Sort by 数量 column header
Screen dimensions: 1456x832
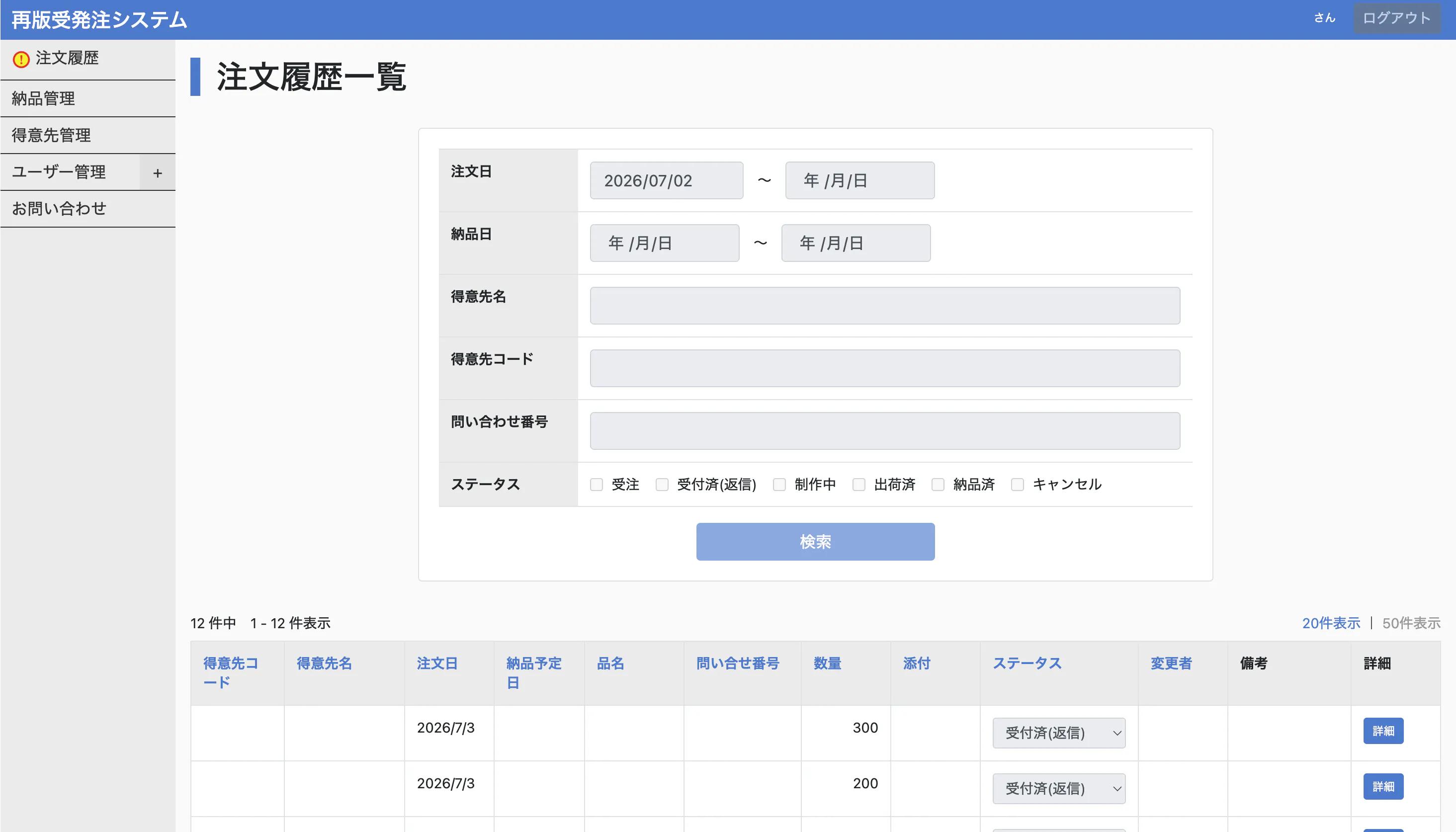[x=828, y=664]
